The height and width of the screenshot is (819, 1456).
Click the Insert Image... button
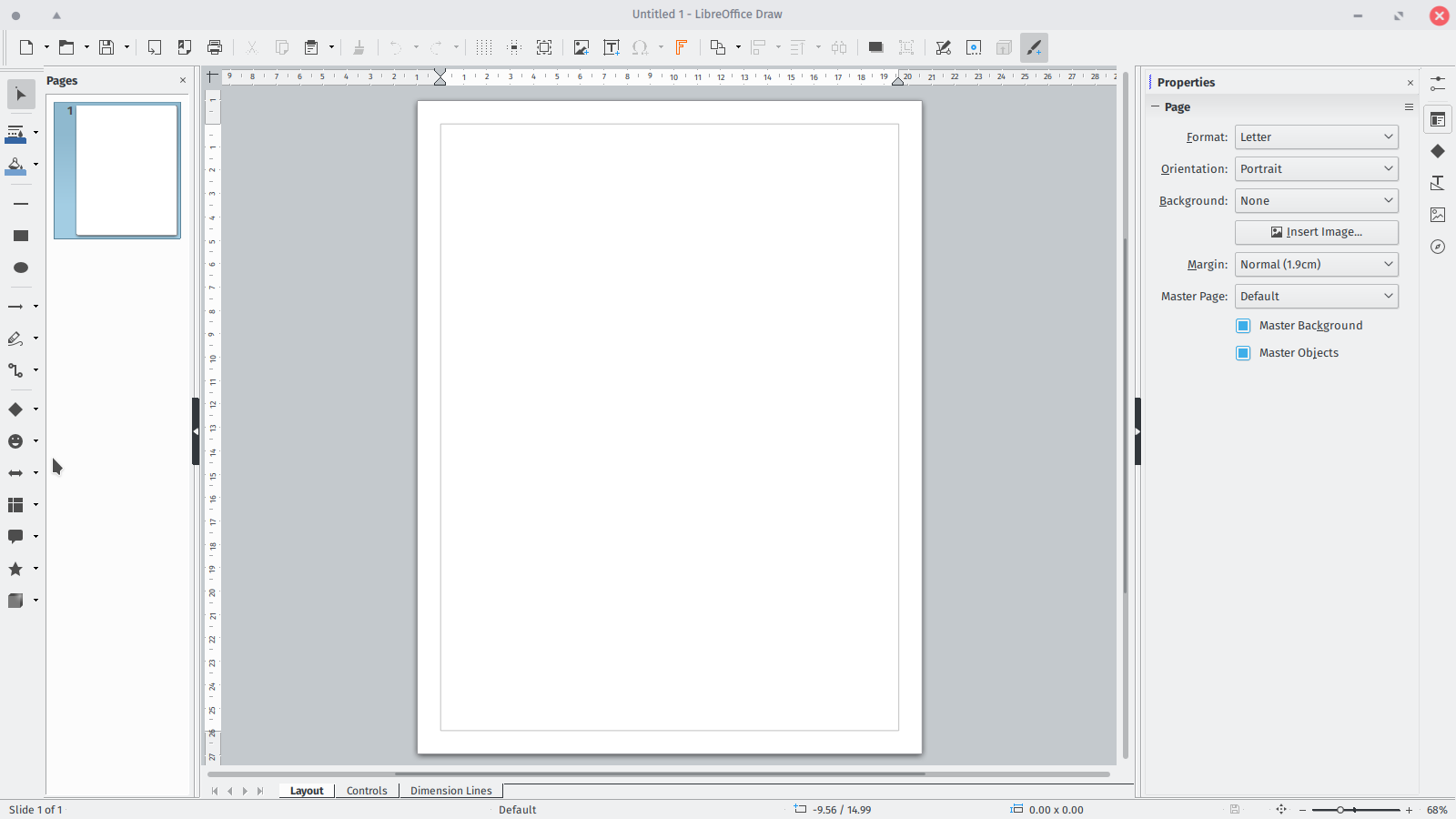tap(1316, 232)
